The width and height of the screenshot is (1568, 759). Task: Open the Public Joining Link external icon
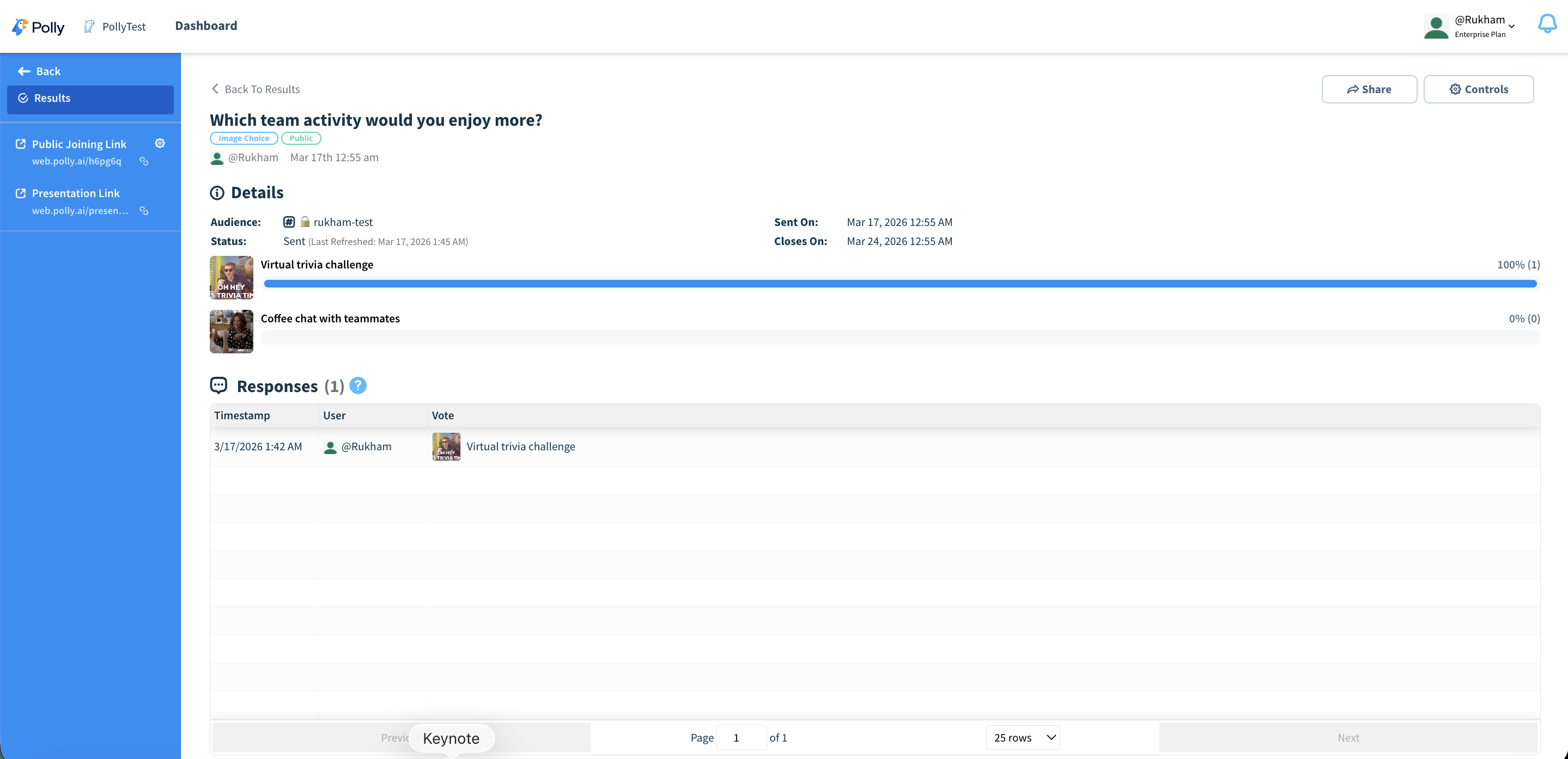click(21, 144)
